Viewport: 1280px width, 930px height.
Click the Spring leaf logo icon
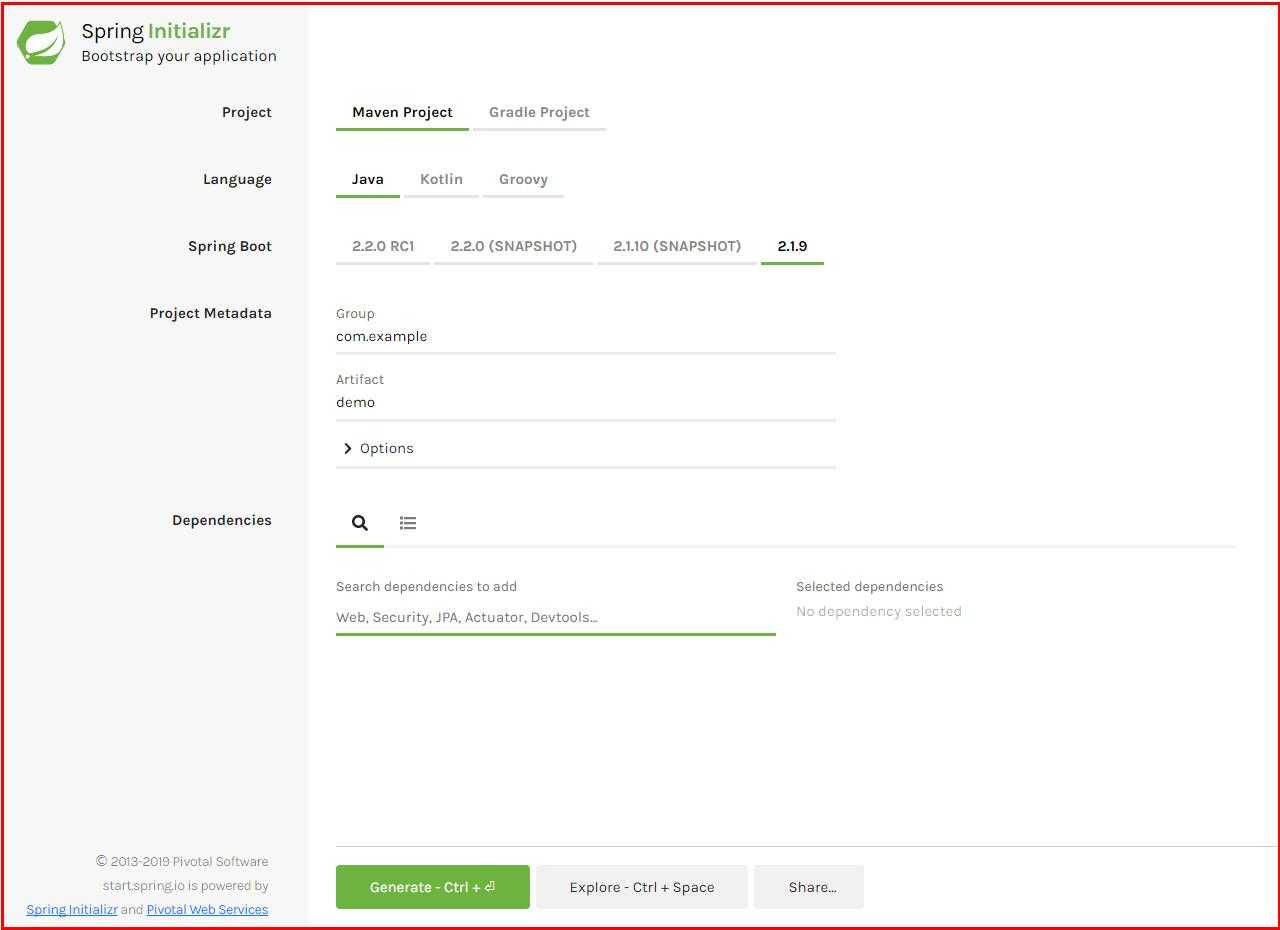tap(41, 43)
